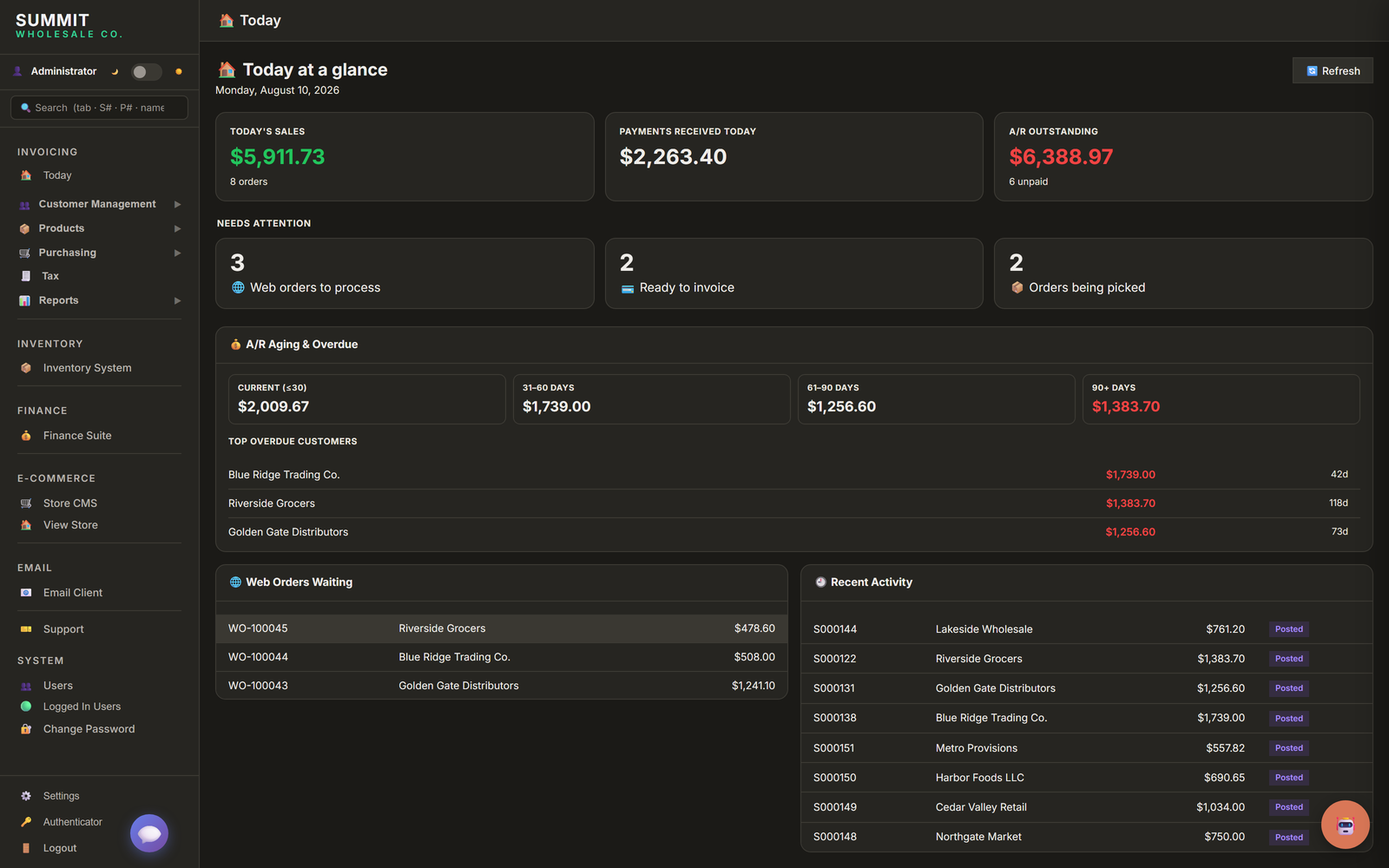Open Change Password
The width and height of the screenshot is (1389, 868).
pyautogui.click(x=89, y=729)
